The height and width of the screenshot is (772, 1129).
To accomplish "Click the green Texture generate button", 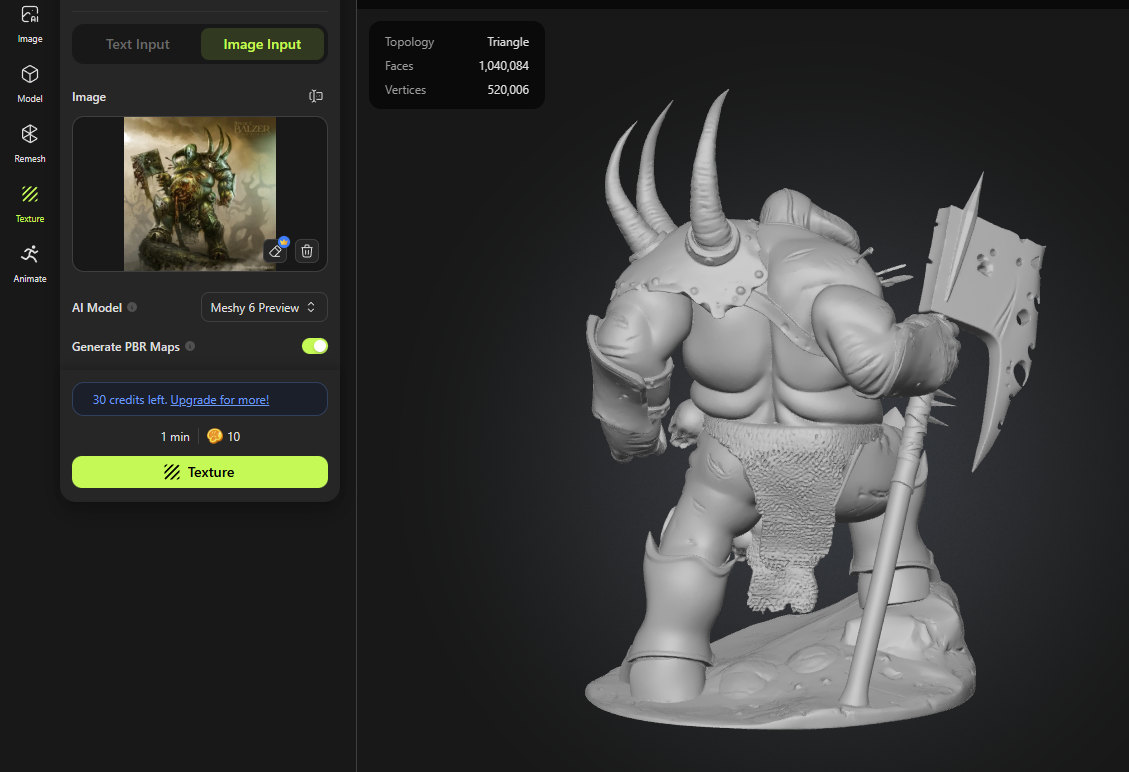I will click(x=199, y=472).
